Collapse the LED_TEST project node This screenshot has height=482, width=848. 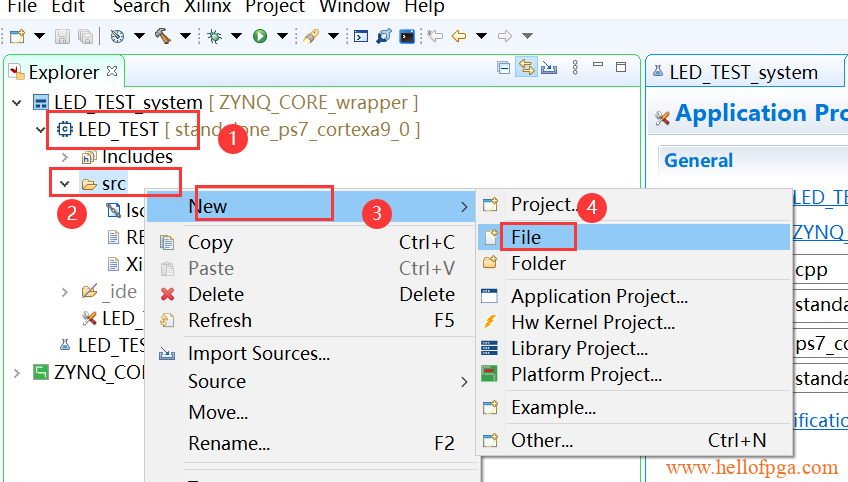[x=41, y=130]
